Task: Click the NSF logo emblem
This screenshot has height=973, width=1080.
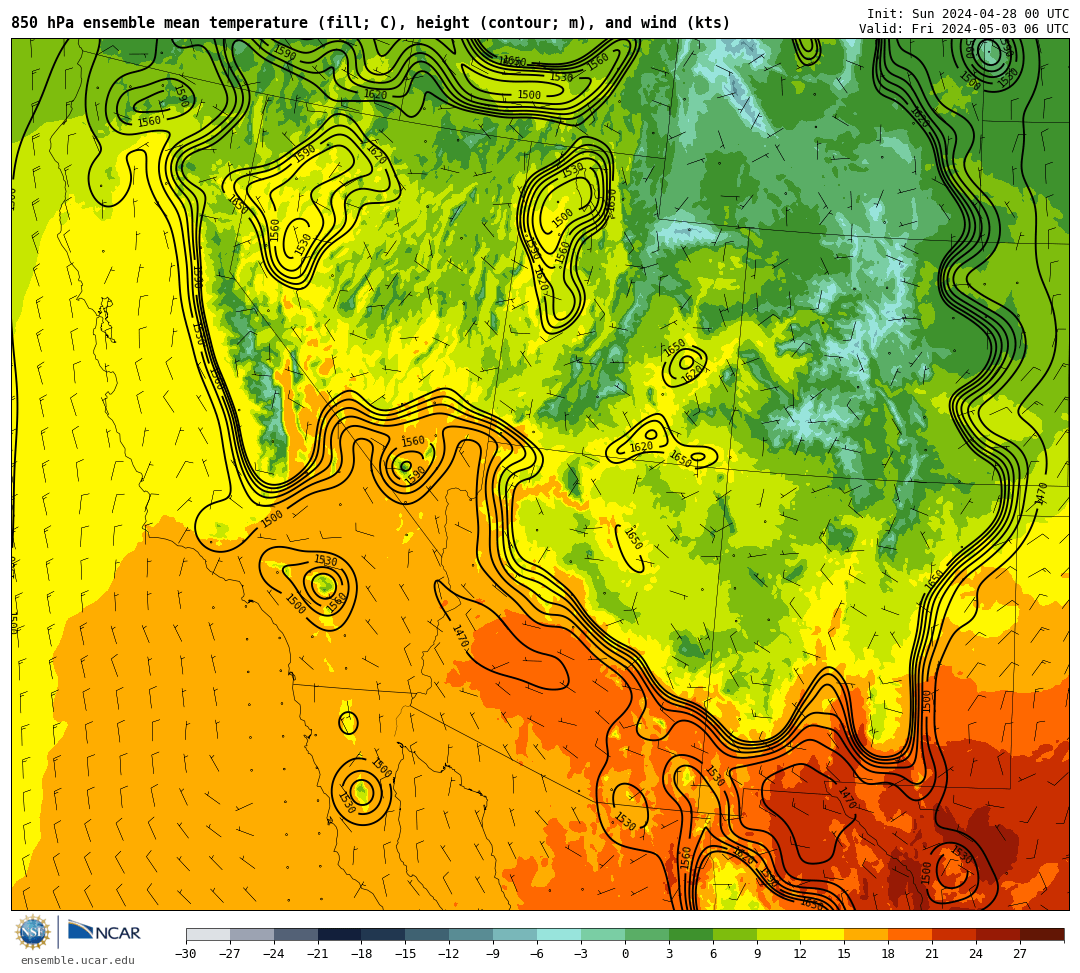Action: (33, 932)
